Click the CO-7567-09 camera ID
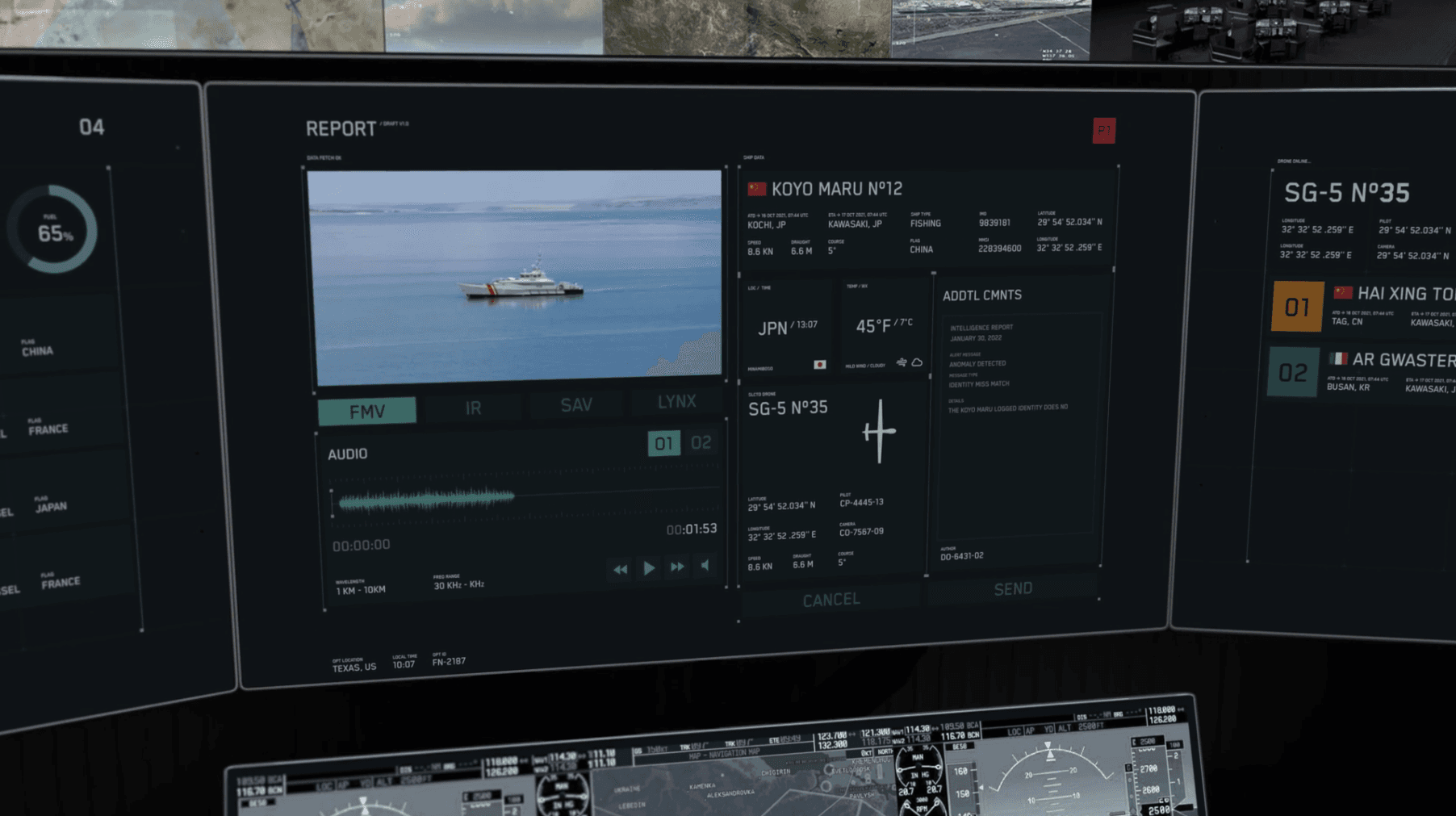The height and width of the screenshot is (816, 1456). pos(861,532)
